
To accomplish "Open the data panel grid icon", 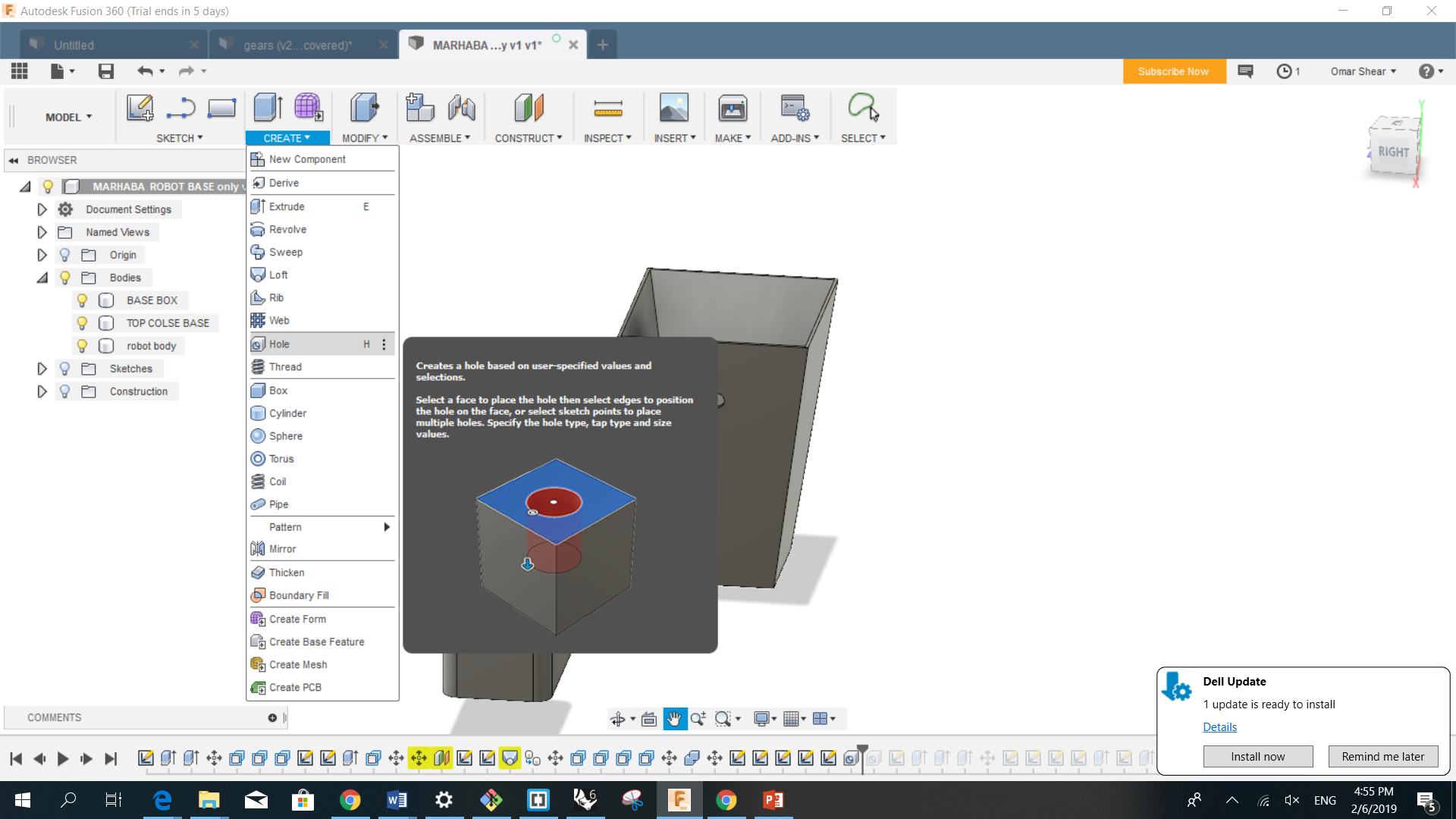I will 20,71.
